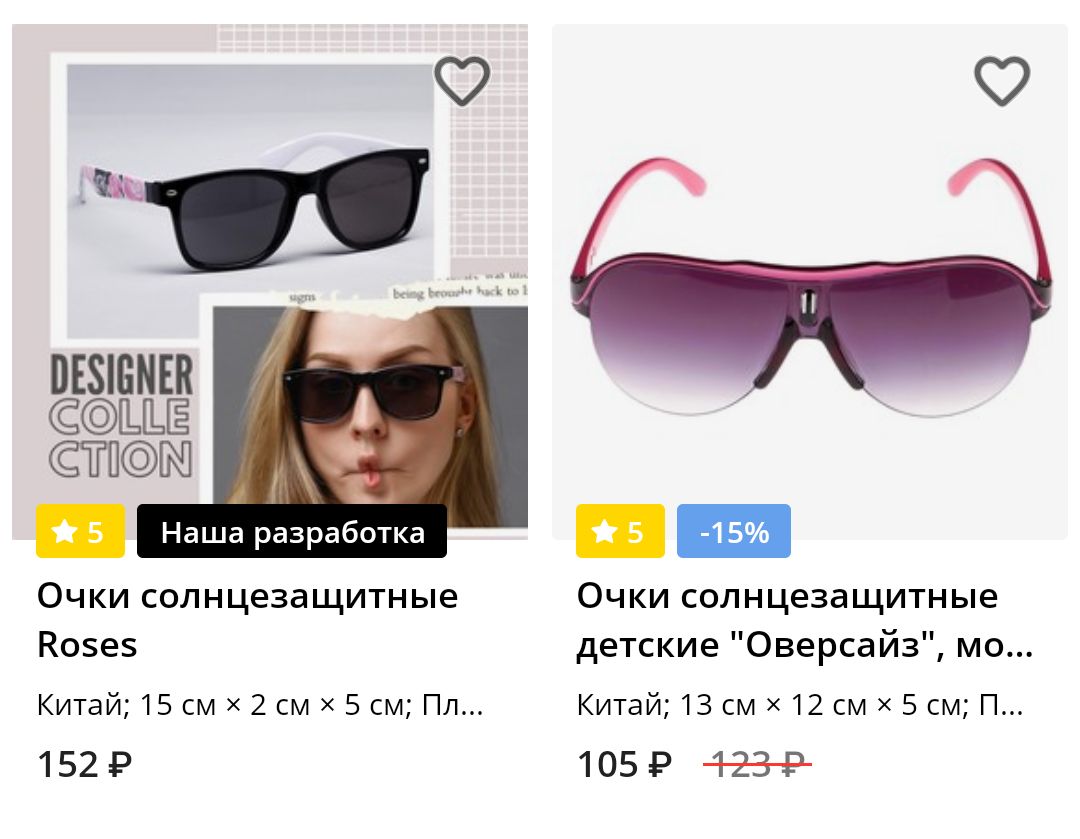Image resolution: width=1080 pixels, height=839 pixels.
Task: Open the pink kids sunglasses product image
Action: point(810,282)
